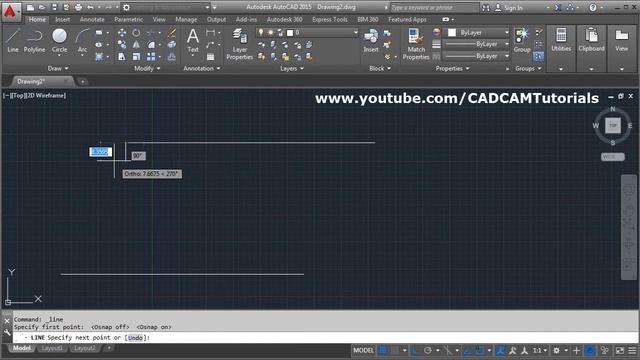Image resolution: width=640 pixels, height=360 pixels.
Task: Click the WCS button under ViewCube
Action: click(613, 157)
